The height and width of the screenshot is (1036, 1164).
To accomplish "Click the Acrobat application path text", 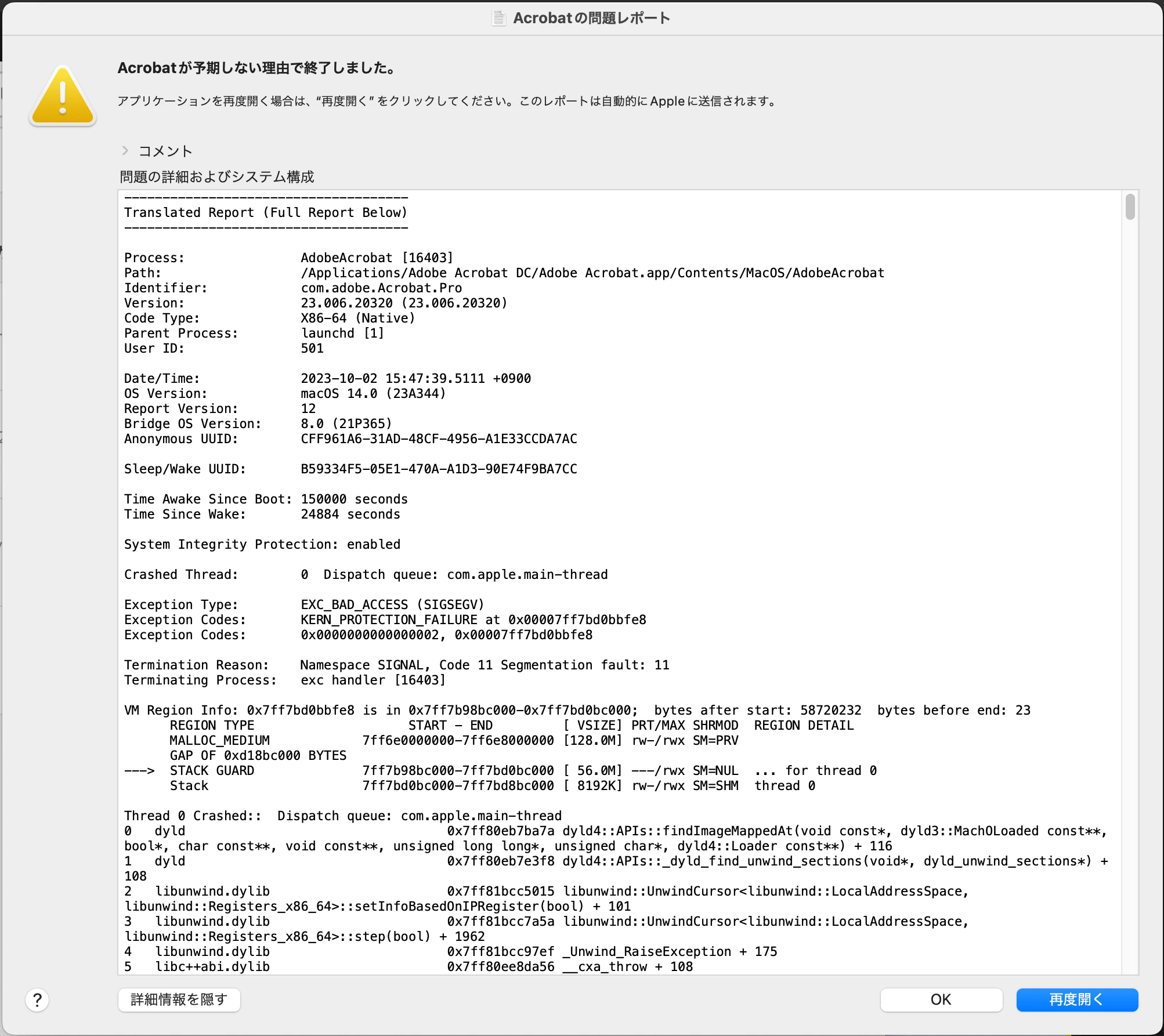I will pos(592,273).
